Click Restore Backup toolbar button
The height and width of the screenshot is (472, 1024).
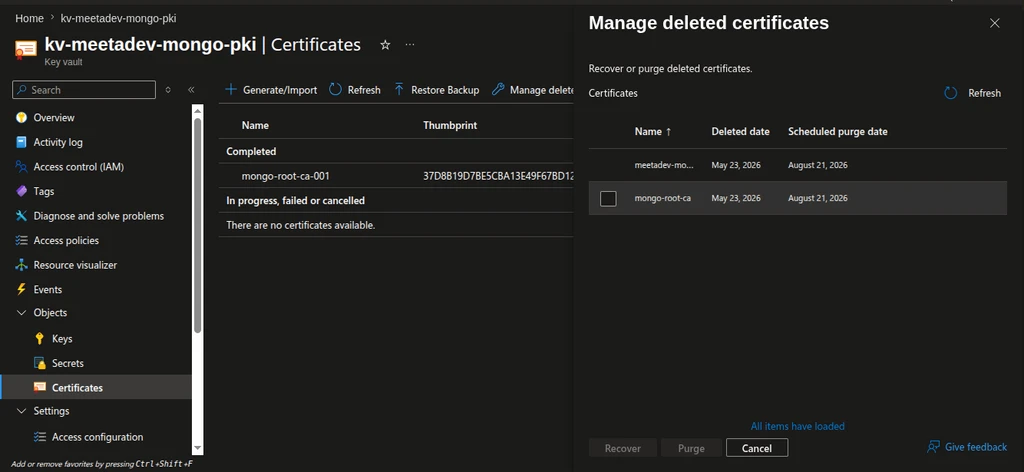pyautogui.click(x=436, y=89)
